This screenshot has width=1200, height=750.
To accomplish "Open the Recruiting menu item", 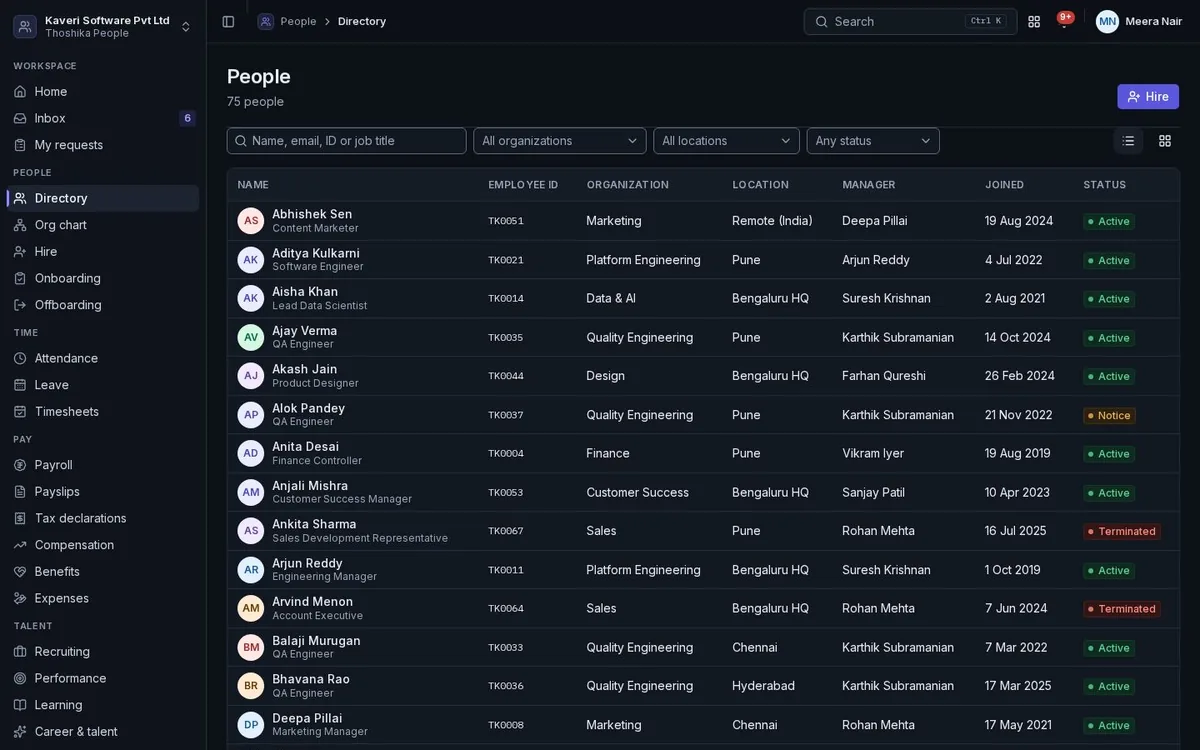I will tap(103, 652).
